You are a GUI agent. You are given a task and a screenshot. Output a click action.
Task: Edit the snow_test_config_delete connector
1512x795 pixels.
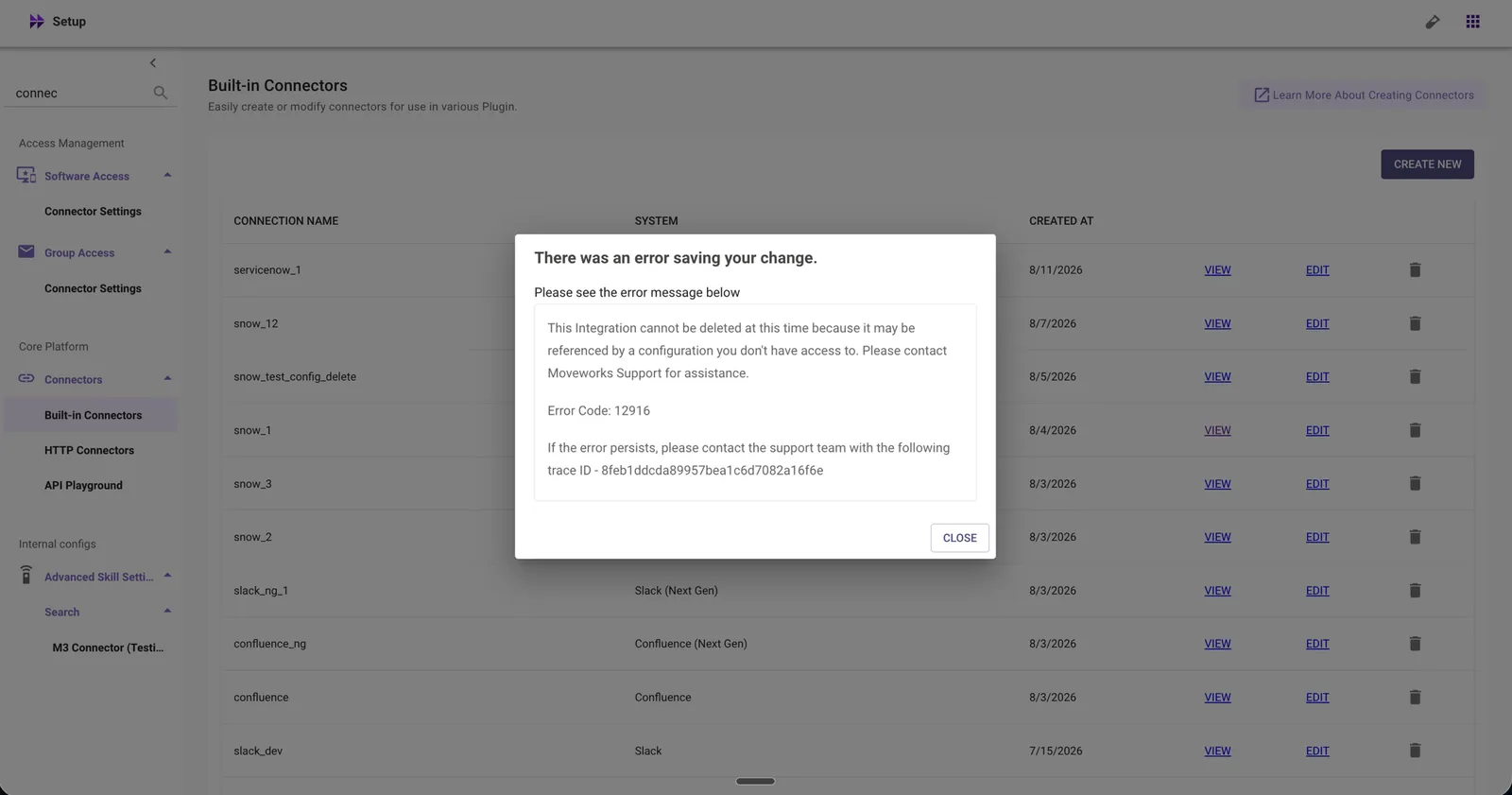(x=1317, y=376)
